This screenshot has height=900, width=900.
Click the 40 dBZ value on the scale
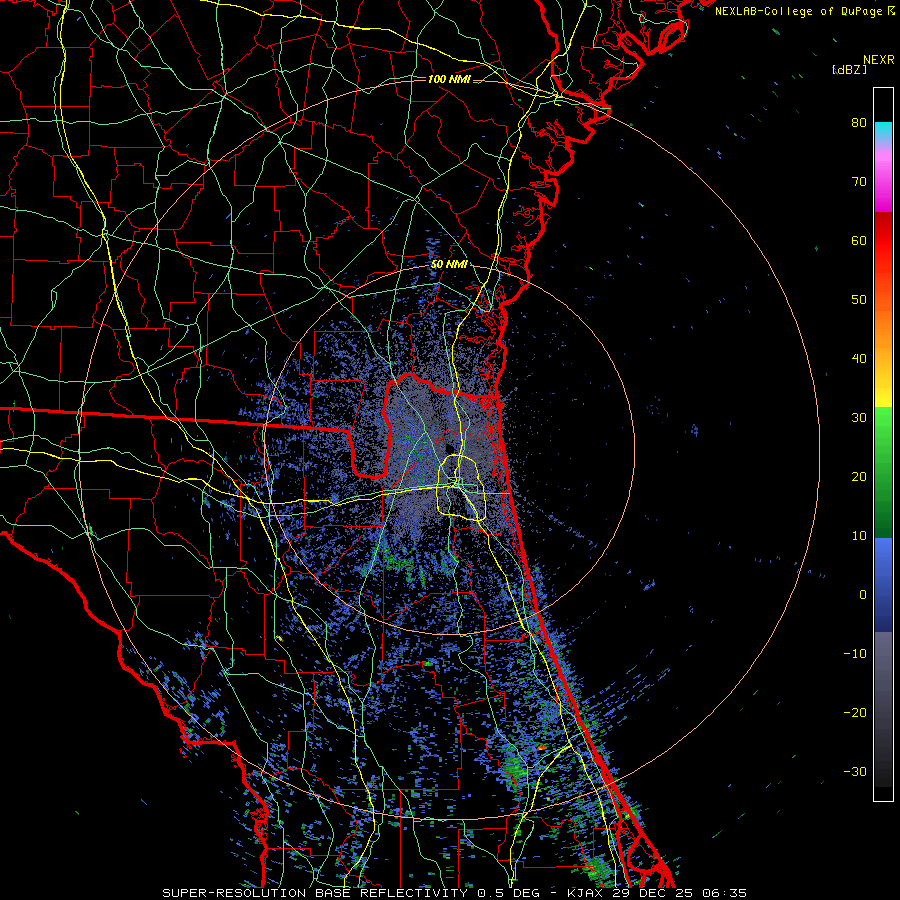859,359
